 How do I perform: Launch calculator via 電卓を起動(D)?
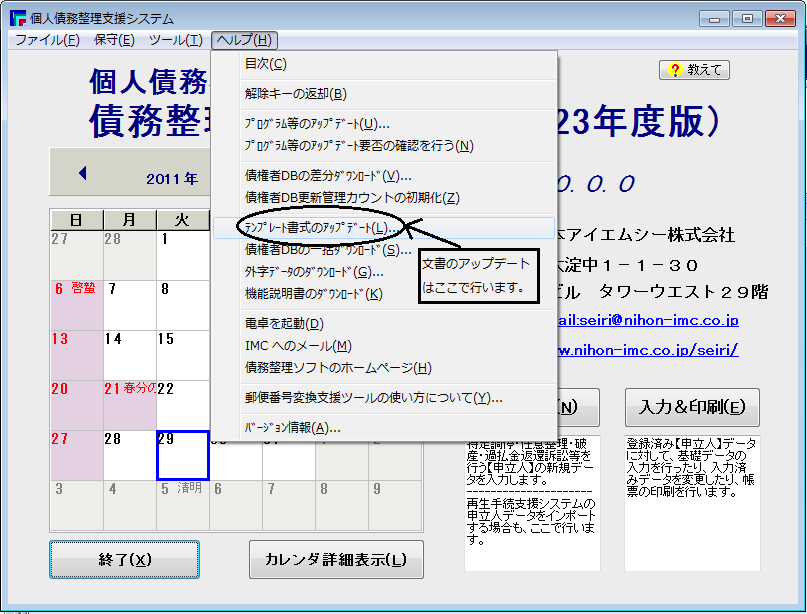point(284,324)
